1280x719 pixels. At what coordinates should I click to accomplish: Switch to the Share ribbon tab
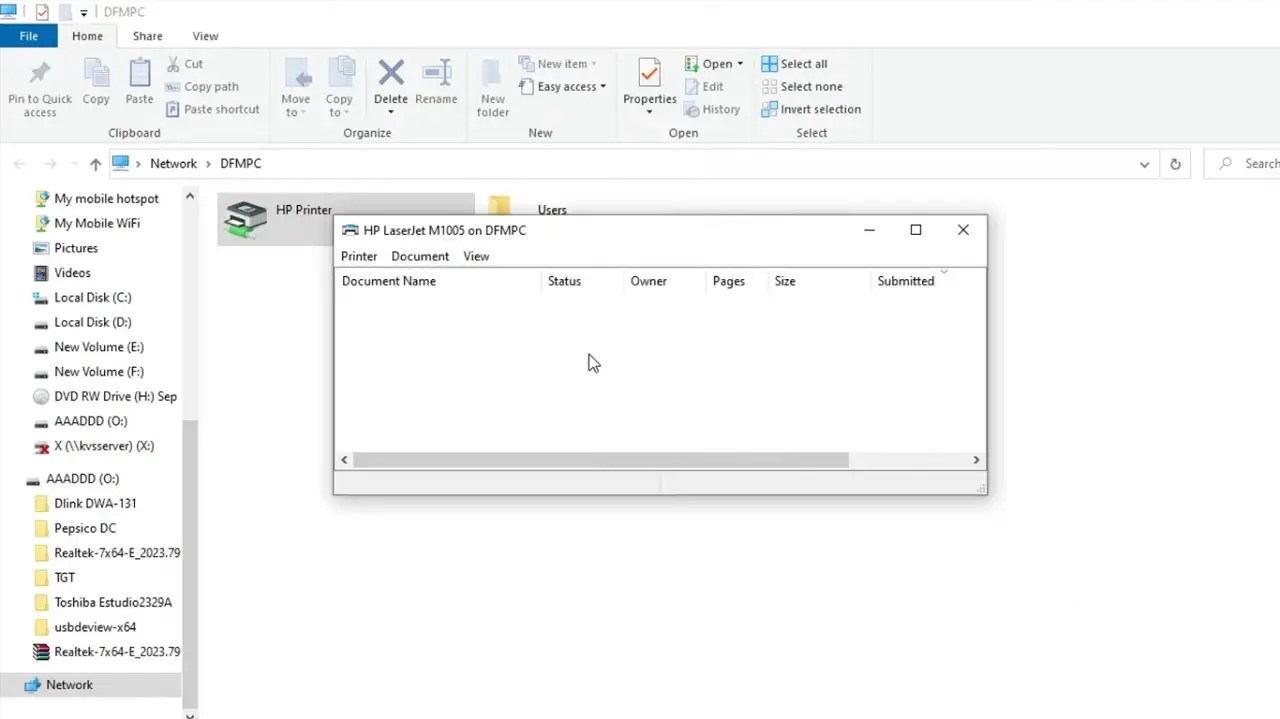click(x=147, y=35)
